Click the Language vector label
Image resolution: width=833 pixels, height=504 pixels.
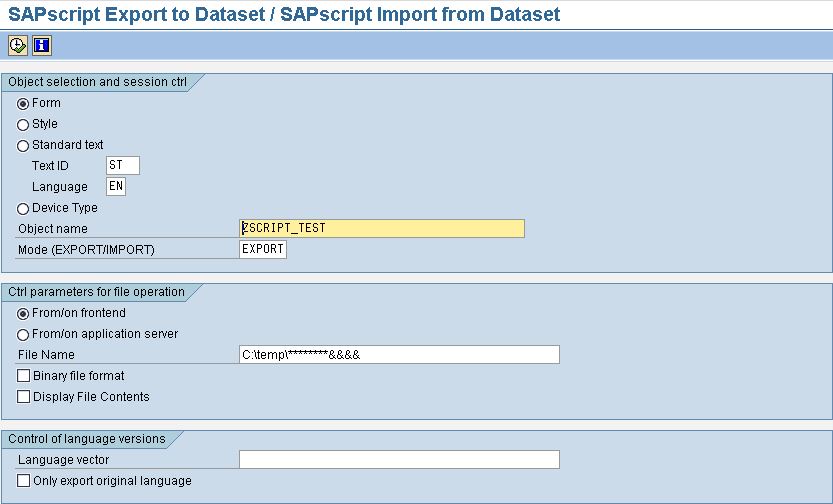click(x=63, y=460)
